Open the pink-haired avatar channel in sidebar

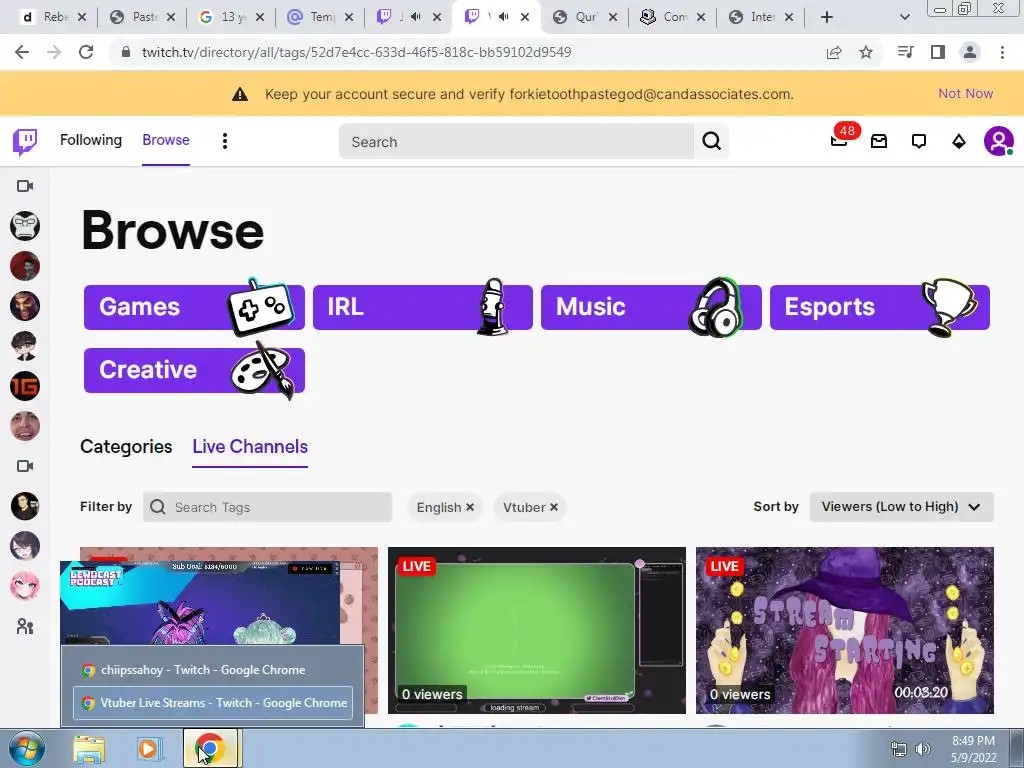[x=25, y=586]
